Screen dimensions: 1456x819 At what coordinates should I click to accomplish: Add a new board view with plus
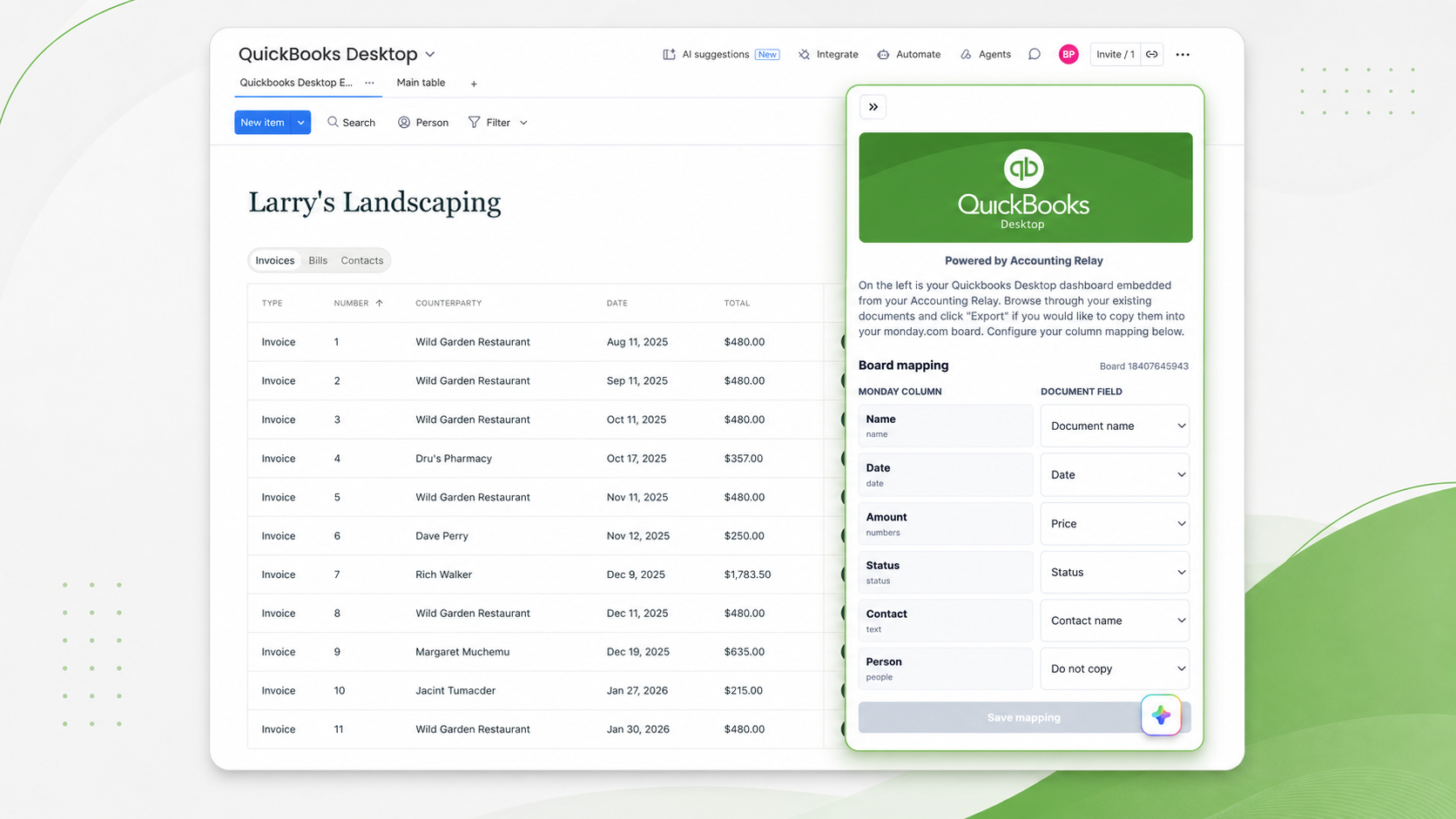click(474, 84)
